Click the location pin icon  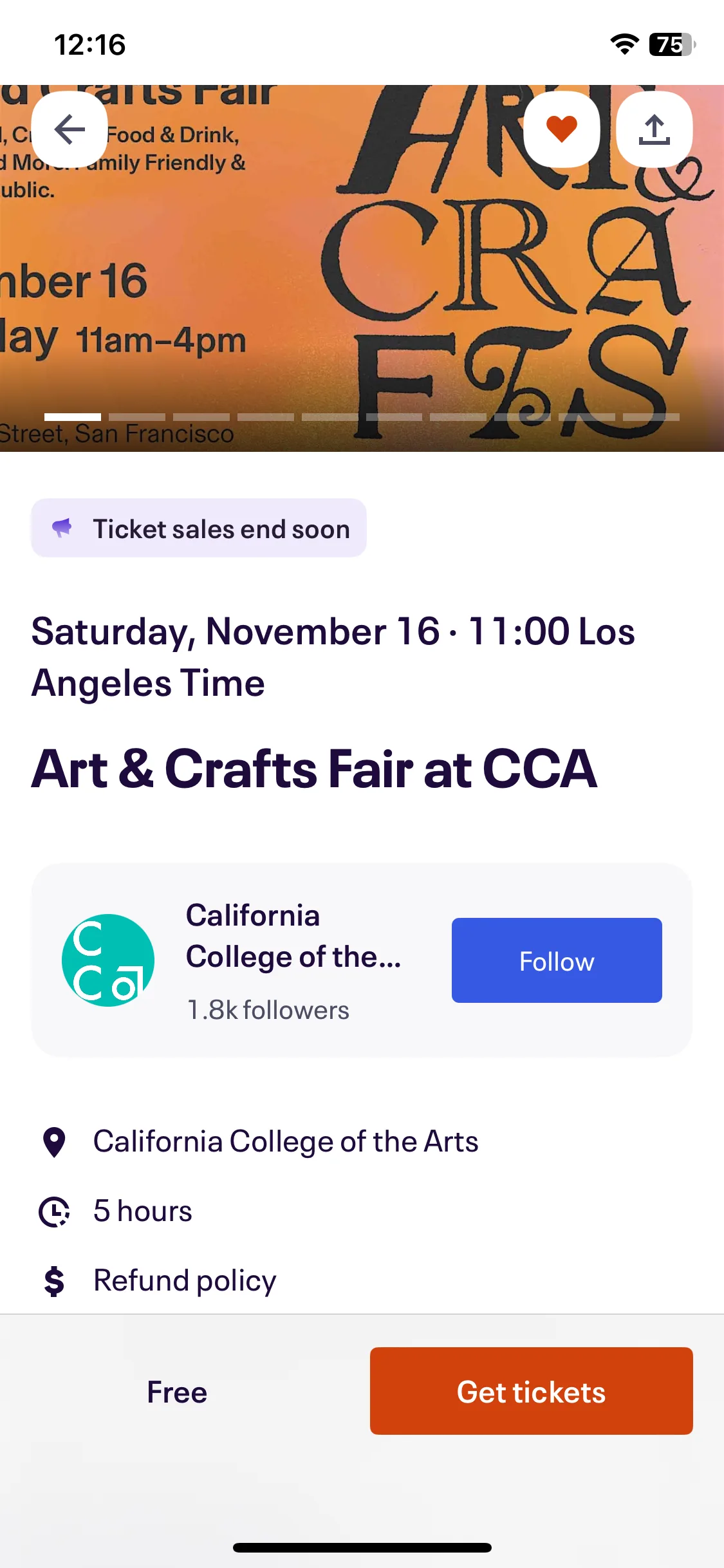(54, 1143)
